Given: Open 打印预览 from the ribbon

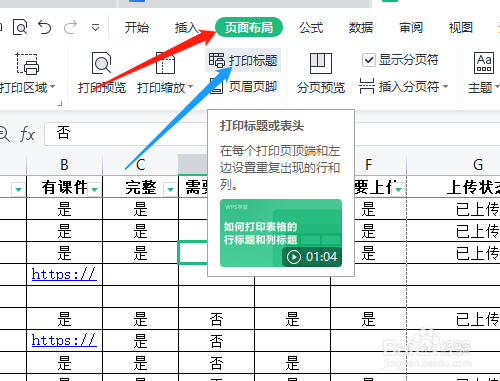Looking at the screenshot, I should [x=102, y=73].
